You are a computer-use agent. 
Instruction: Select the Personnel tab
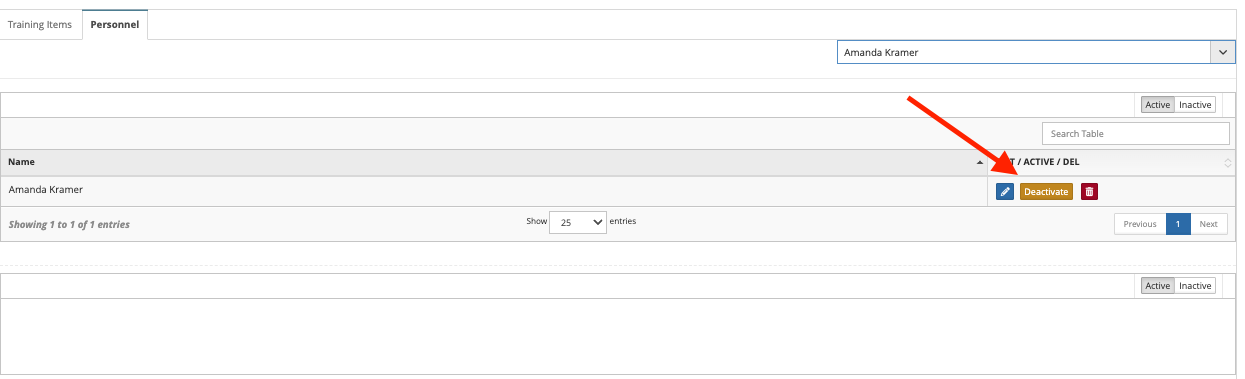point(114,25)
